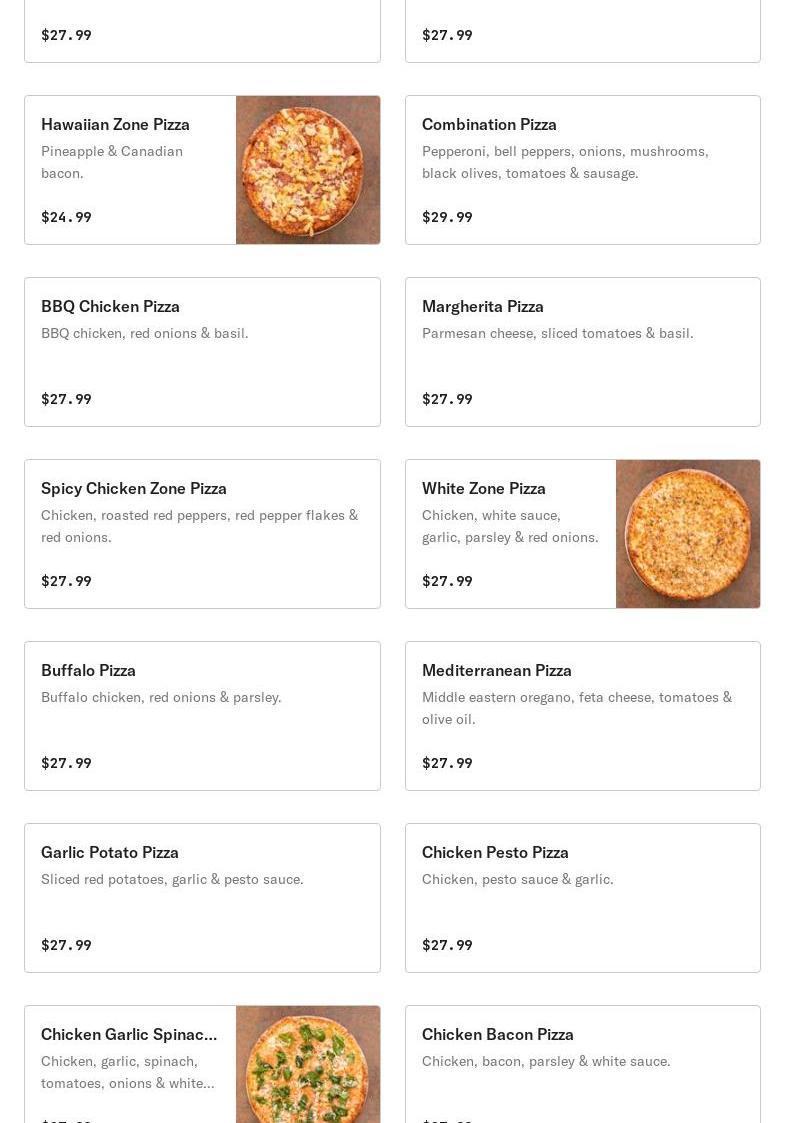Open the Chicken Garlic Spinach pizza title
This screenshot has width=785, height=1123.
129,1034
